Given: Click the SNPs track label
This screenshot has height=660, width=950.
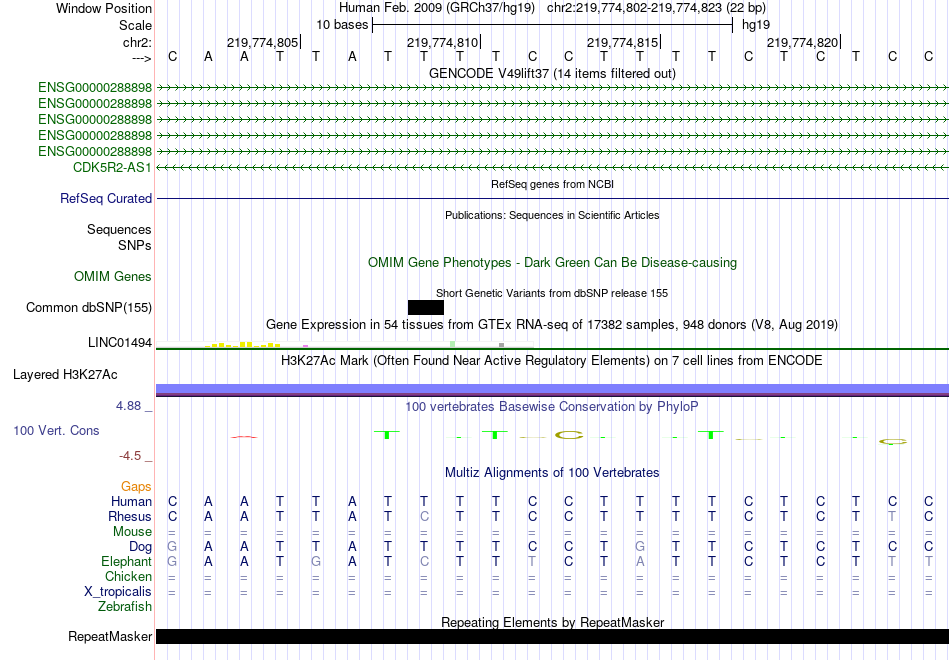Looking at the screenshot, I should (135, 245).
